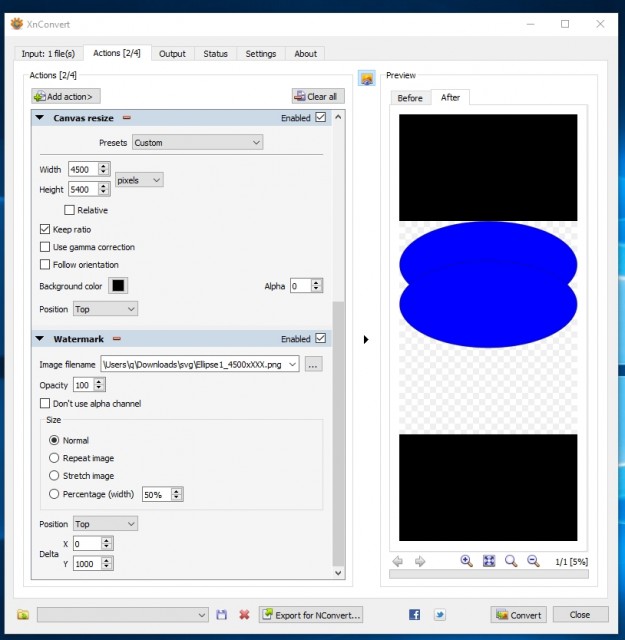
Task: Adjust the Width spinner arrows
Action: click(104, 169)
